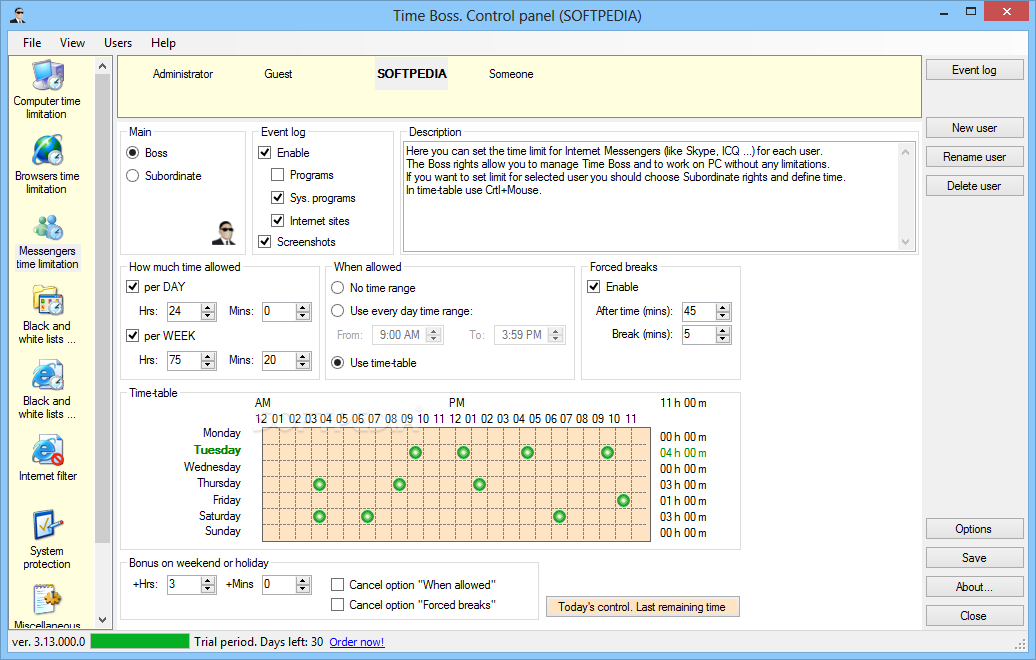Toggle the per WEEK limit checkbox

[x=133, y=336]
